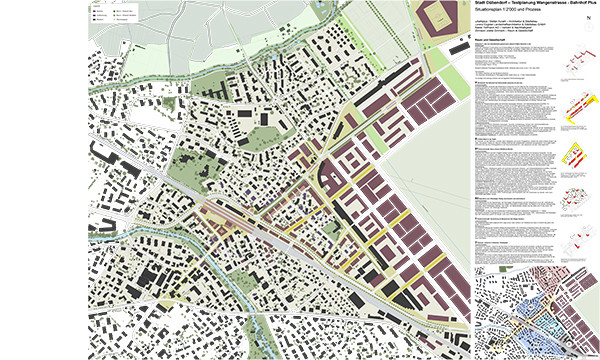
Task: Click the dark blue legend swatch
Action: [94, 15]
